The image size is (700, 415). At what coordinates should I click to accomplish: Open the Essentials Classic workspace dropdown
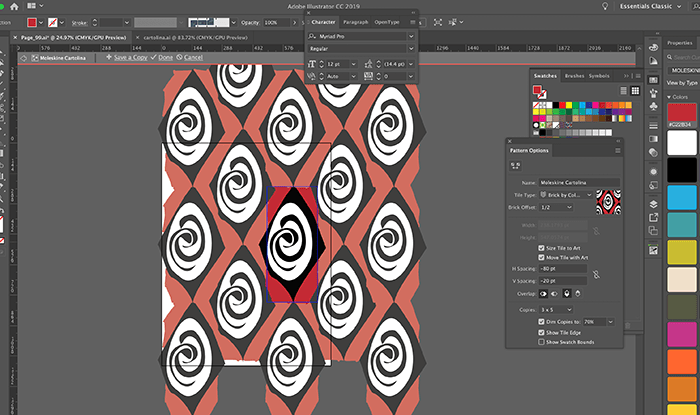click(650, 6)
